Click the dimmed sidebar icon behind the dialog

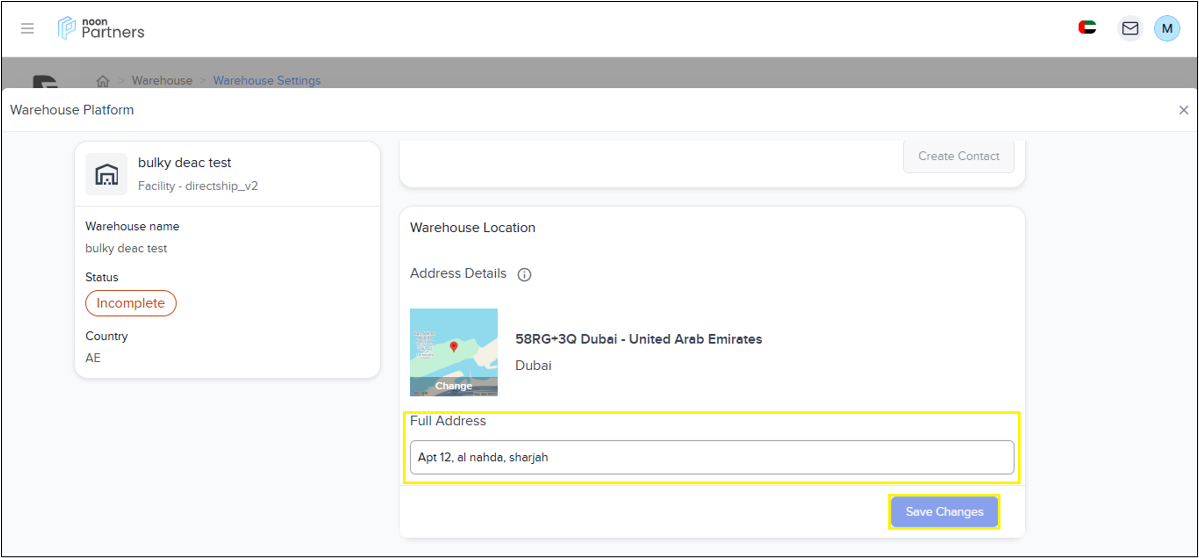pos(44,82)
